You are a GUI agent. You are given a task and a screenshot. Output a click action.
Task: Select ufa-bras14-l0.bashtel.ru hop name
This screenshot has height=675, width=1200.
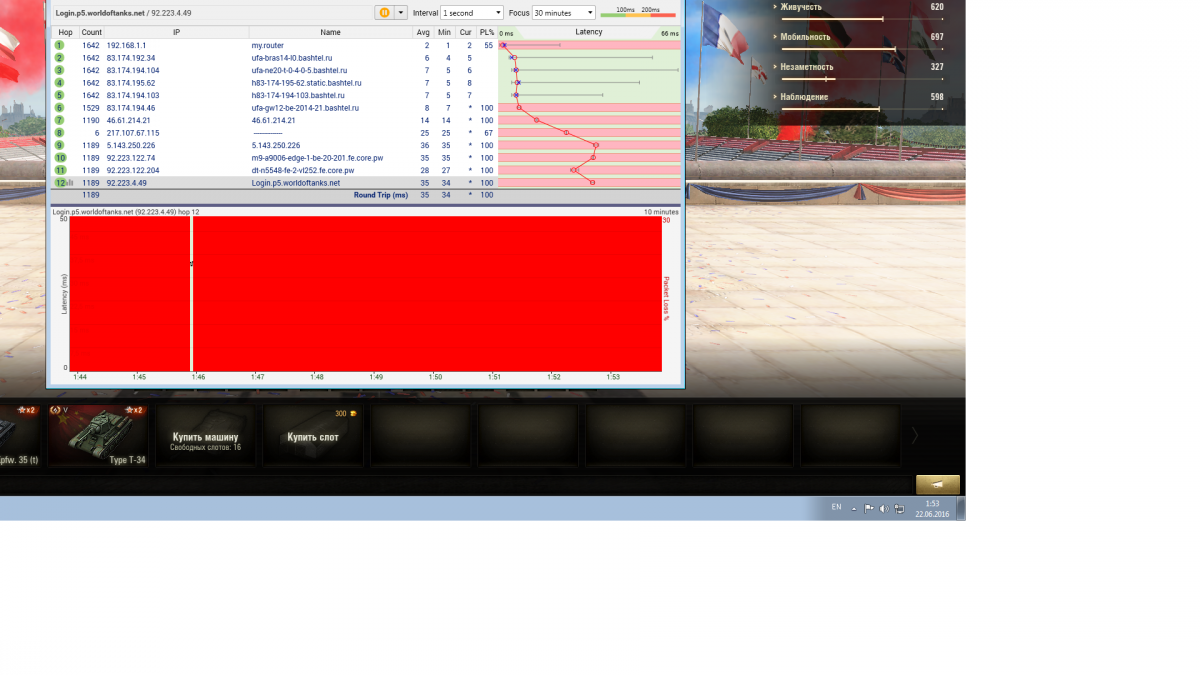[293, 58]
